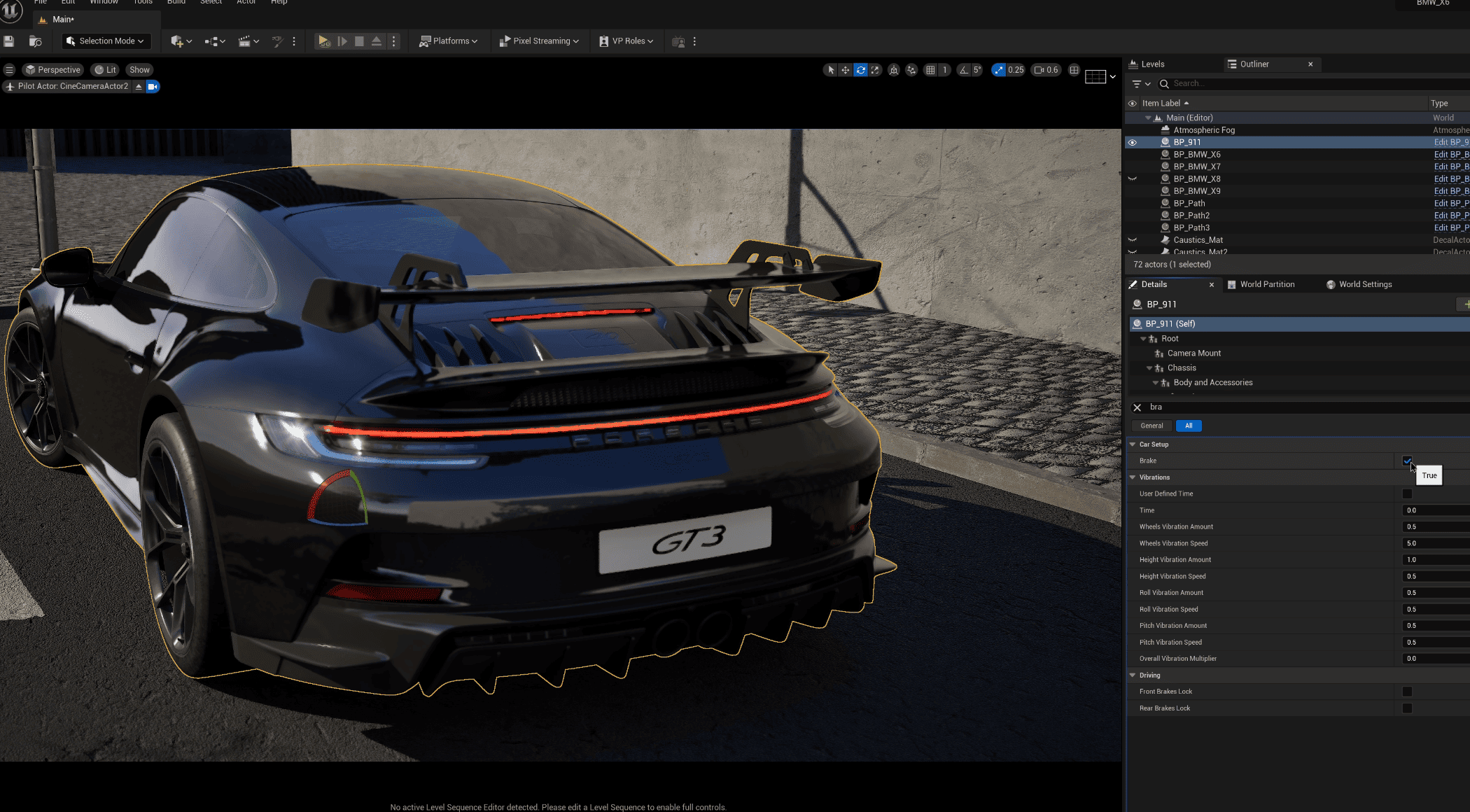Select the Rotate transform tool
The image size is (1470, 812).
860,70
